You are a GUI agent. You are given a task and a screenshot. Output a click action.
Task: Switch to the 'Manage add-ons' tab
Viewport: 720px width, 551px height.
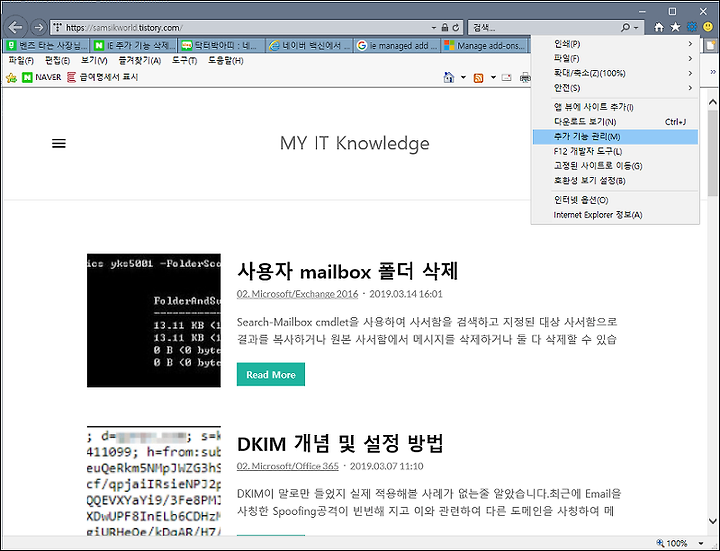pyautogui.click(x=484, y=46)
